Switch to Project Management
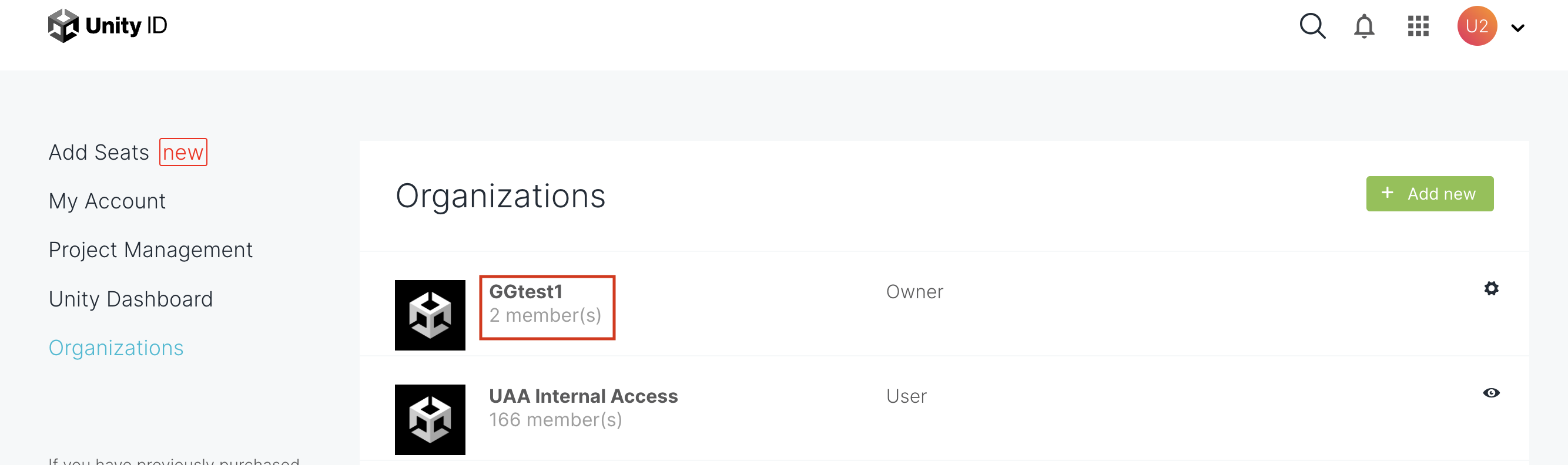Image resolution: width=1568 pixels, height=465 pixels. [x=150, y=249]
